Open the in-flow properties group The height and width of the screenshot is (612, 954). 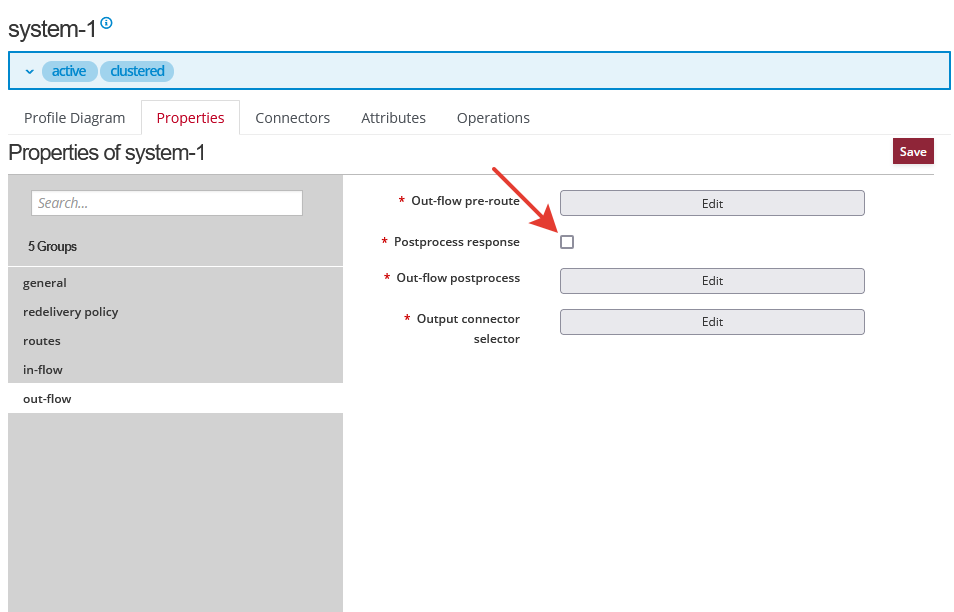pyautogui.click(x=42, y=369)
